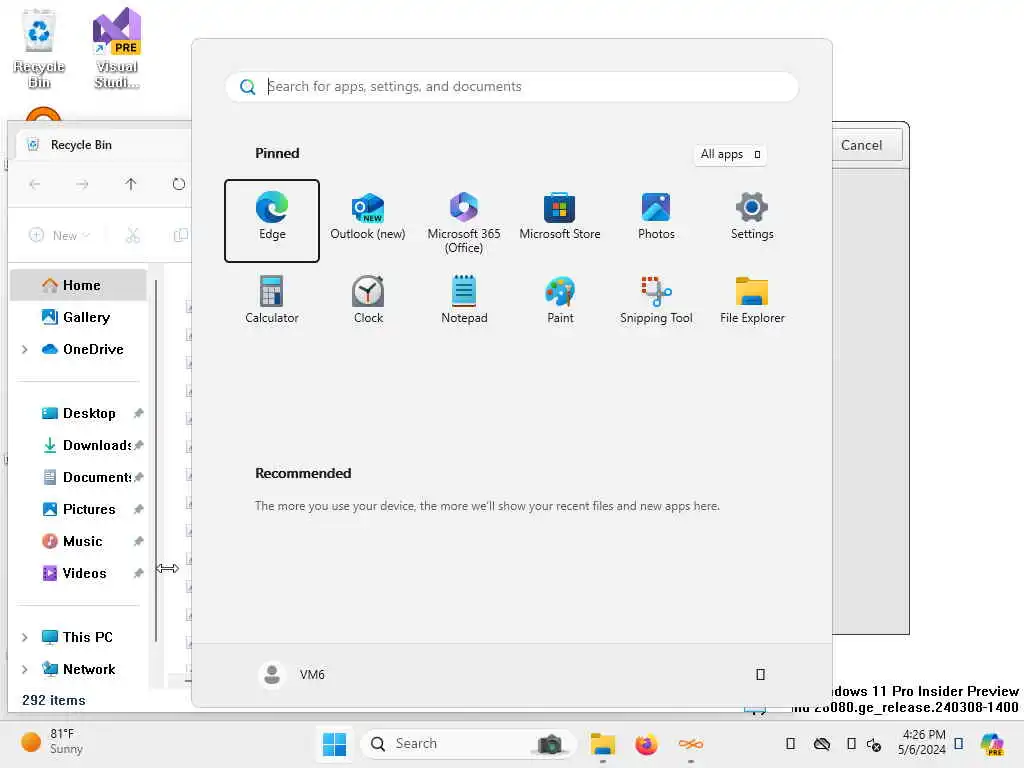Screen dimensions: 1024x768
Task: Click the Start menu search field
Action: (x=511, y=87)
